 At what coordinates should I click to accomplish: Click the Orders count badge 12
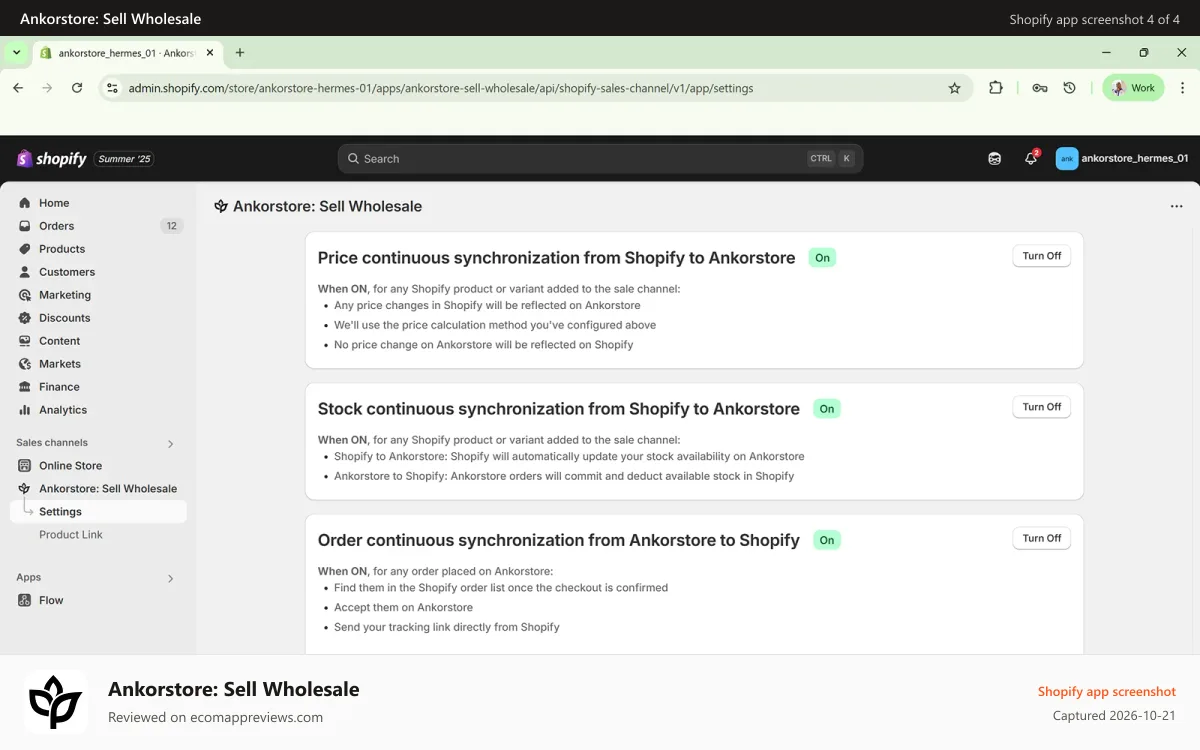coord(171,226)
